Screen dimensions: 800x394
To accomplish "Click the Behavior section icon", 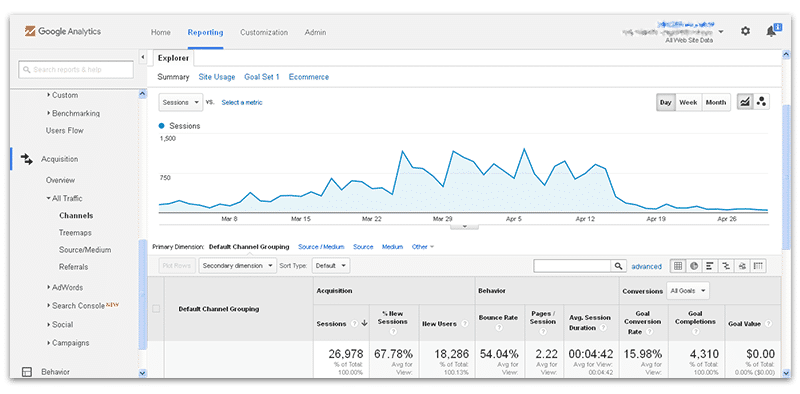I will click(x=27, y=372).
